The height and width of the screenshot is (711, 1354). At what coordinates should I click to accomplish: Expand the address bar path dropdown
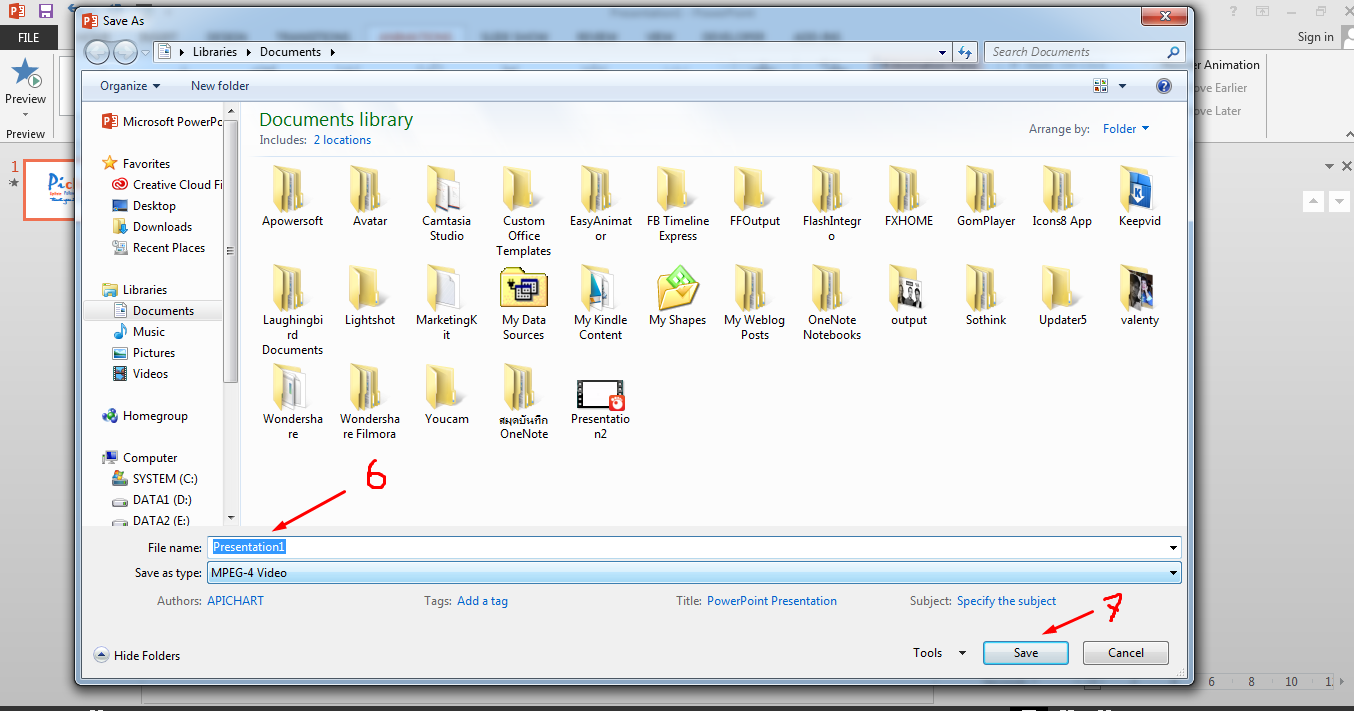(x=942, y=52)
